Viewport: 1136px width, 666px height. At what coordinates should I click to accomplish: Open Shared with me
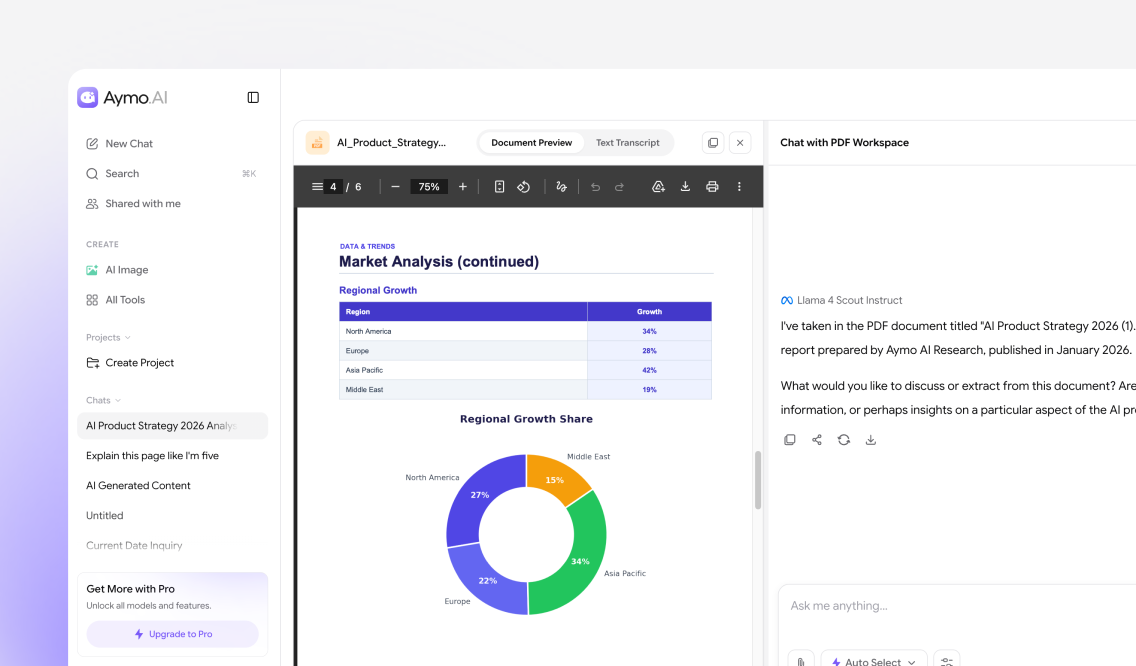coord(133,204)
